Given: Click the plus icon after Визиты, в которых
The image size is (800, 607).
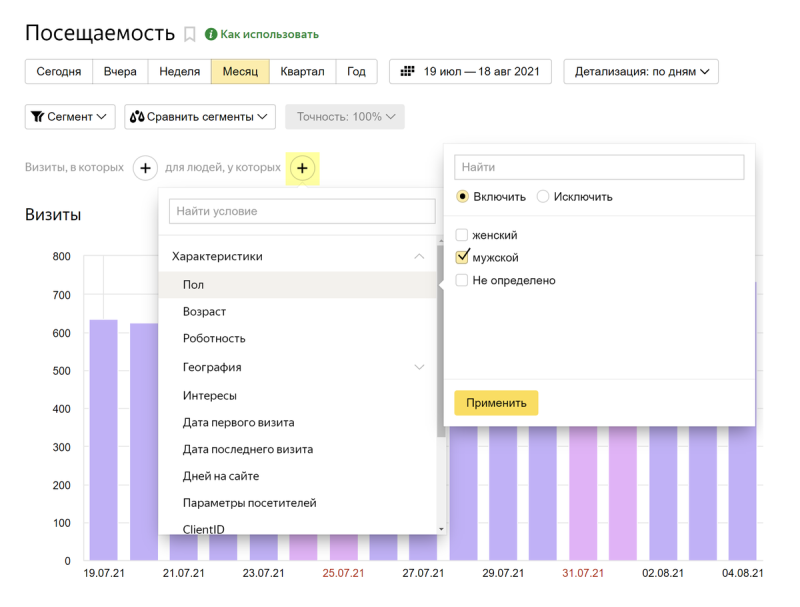Looking at the screenshot, I should pos(145,168).
